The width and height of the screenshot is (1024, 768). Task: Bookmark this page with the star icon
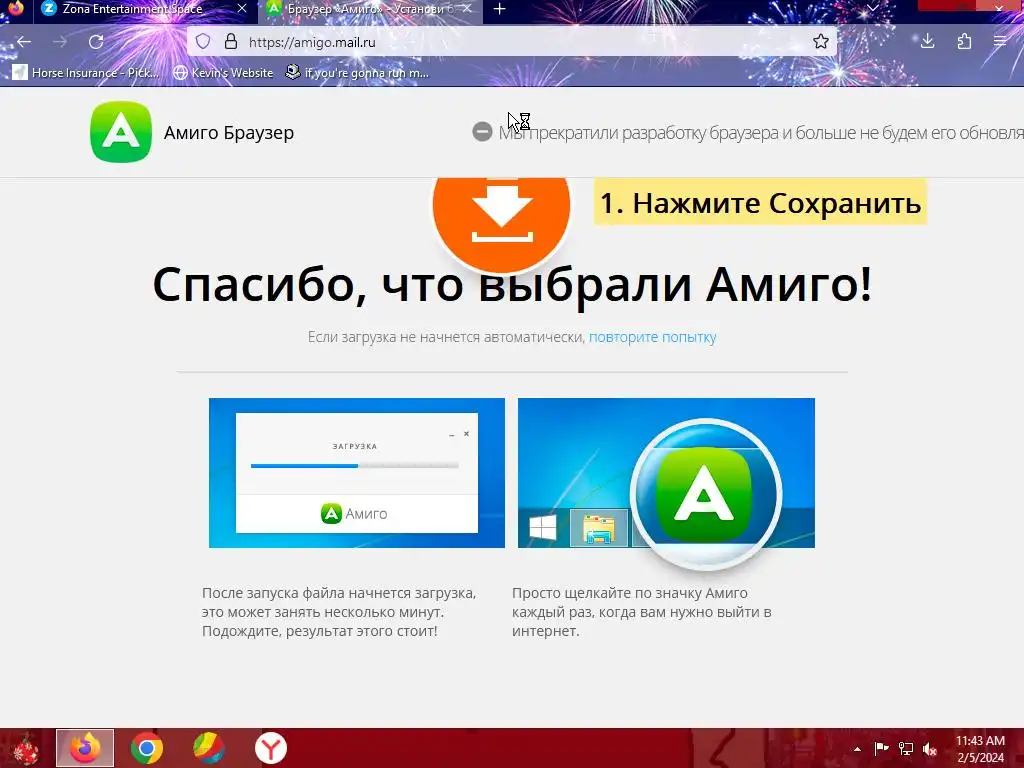(x=821, y=42)
